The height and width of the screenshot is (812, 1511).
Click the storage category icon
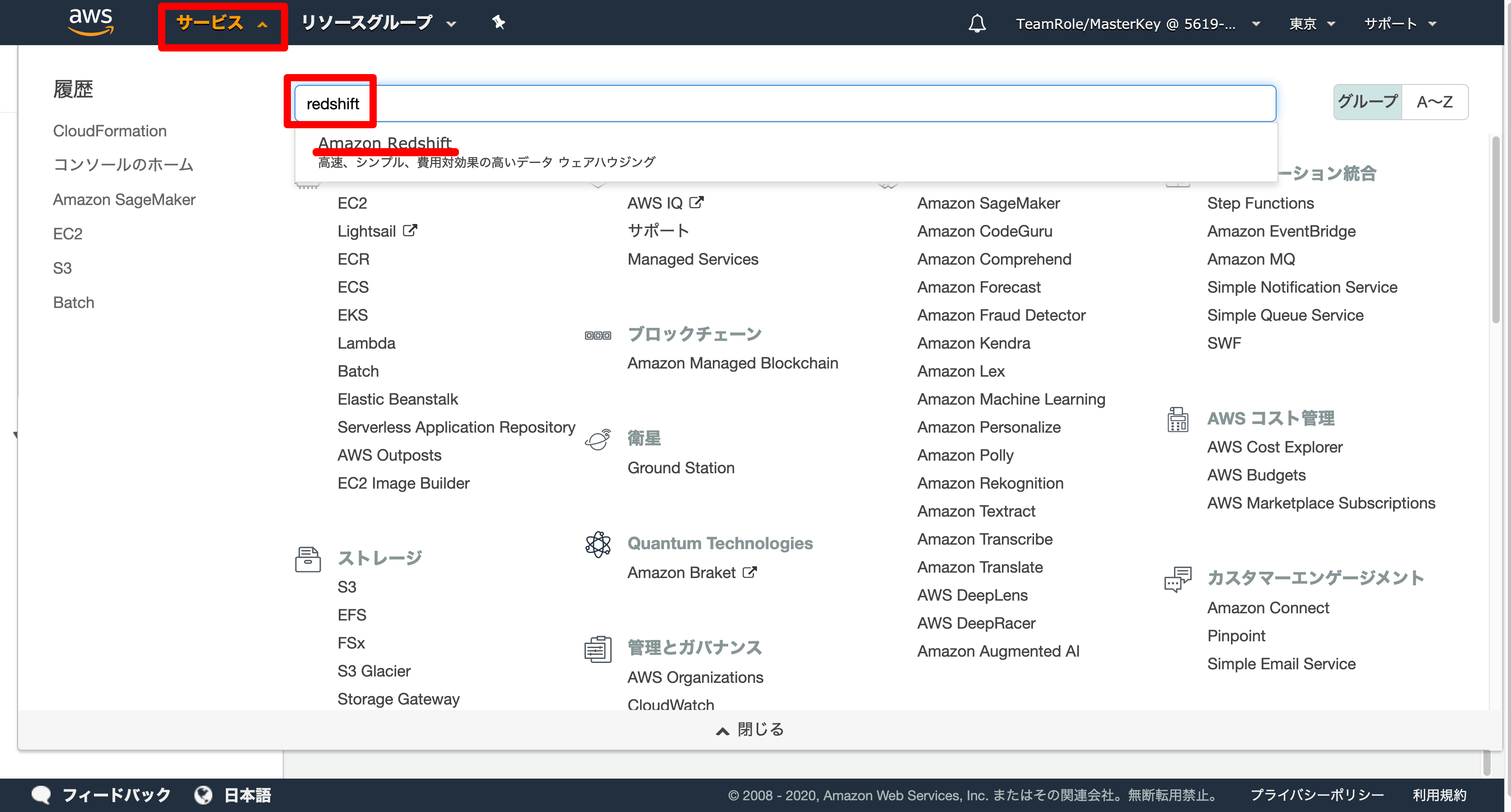pos(308,559)
